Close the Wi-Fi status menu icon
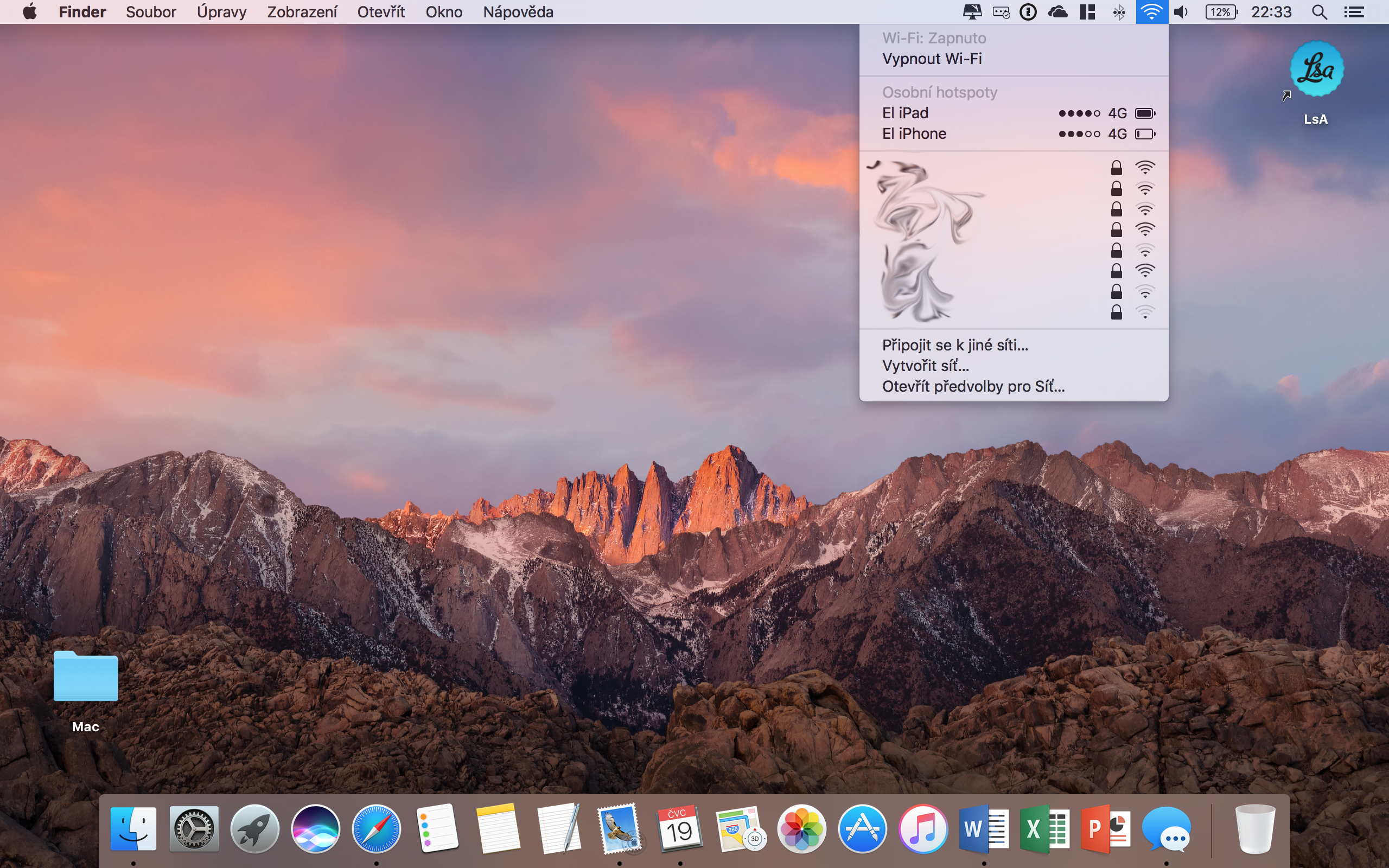Image resolution: width=1389 pixels, height=868 pixels. point(1151,12)
